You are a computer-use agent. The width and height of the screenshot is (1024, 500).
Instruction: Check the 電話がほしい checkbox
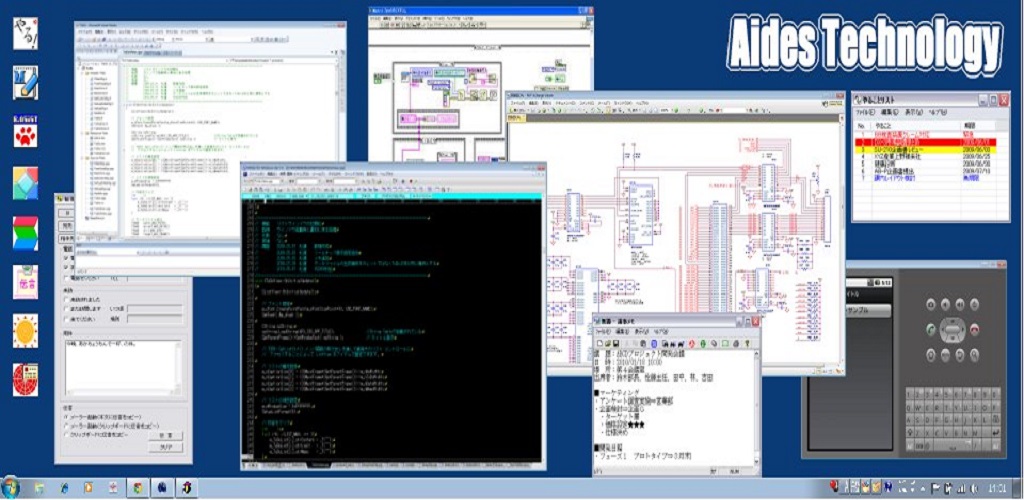pyautogui.click(x=66, y=279)
